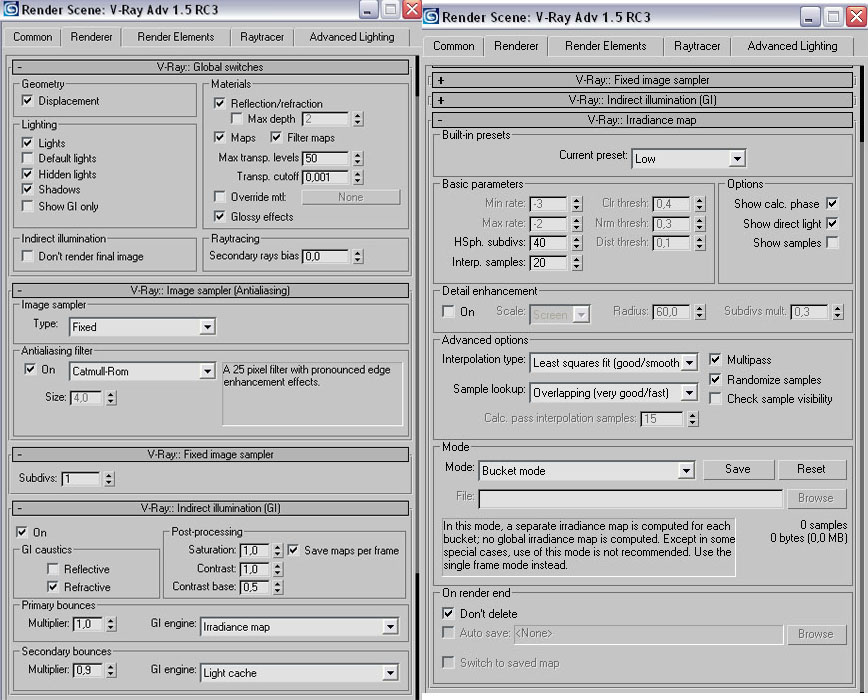Click None override material button
Screen dimensions: 868x700
click(351, 197)
